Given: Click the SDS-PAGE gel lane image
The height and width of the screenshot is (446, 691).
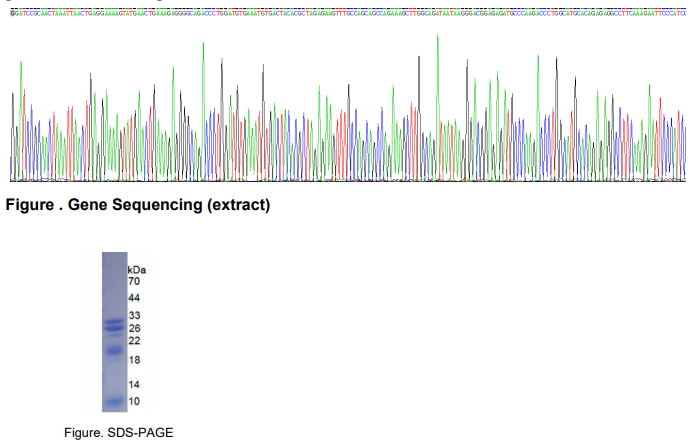Looking at the screenshot, I should click(x=113, y=330).
